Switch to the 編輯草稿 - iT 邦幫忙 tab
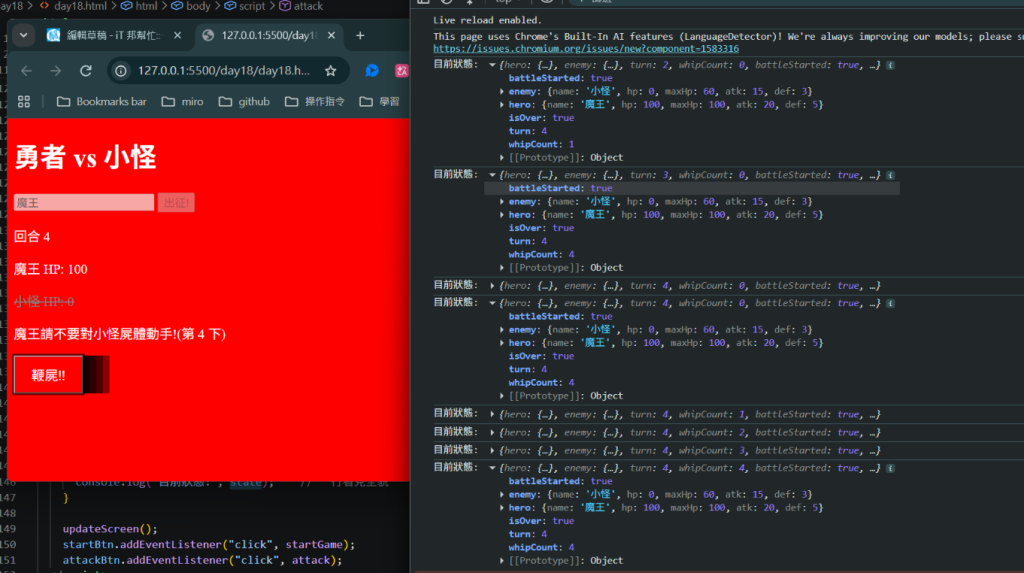Screen dimensions: 1024x573 (x=114, y=35)
